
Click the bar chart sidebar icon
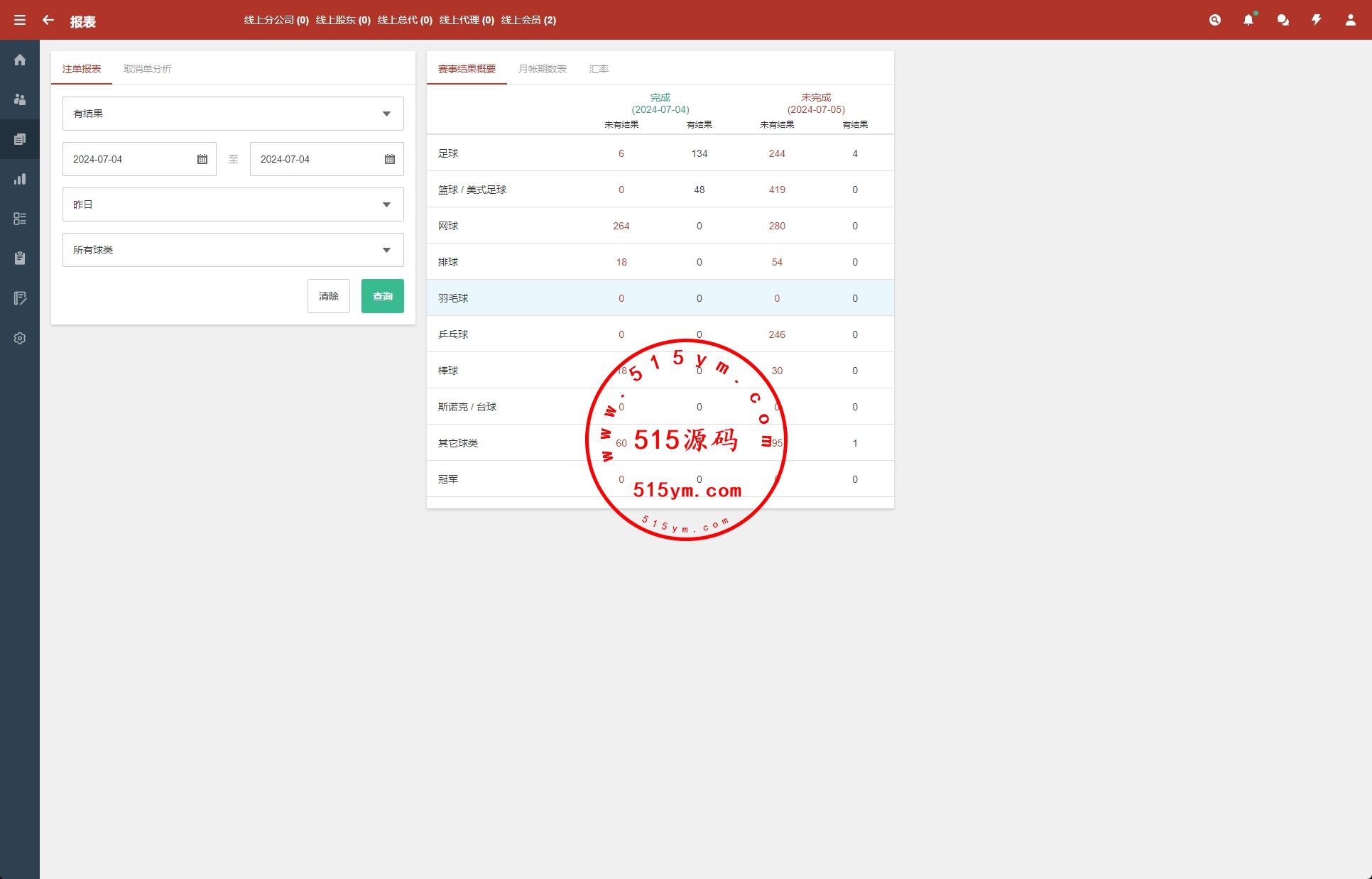(x=20, y=179)
